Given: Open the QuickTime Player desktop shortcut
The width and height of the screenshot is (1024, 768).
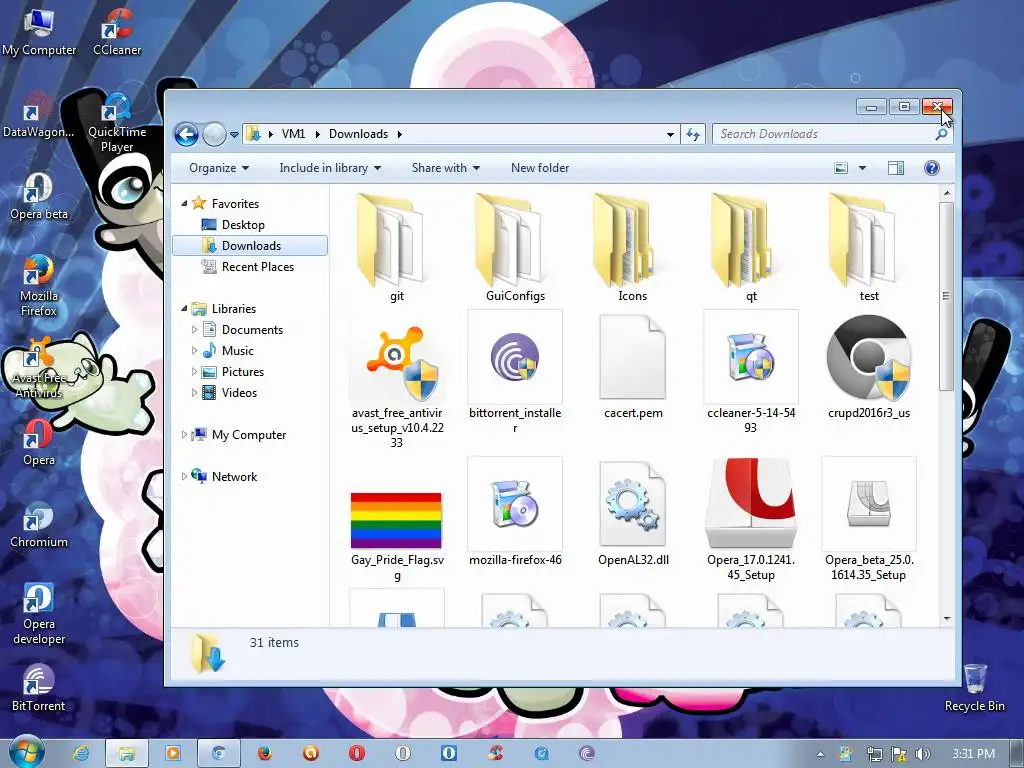Looking at the screenshot, I should coord(117,121).
